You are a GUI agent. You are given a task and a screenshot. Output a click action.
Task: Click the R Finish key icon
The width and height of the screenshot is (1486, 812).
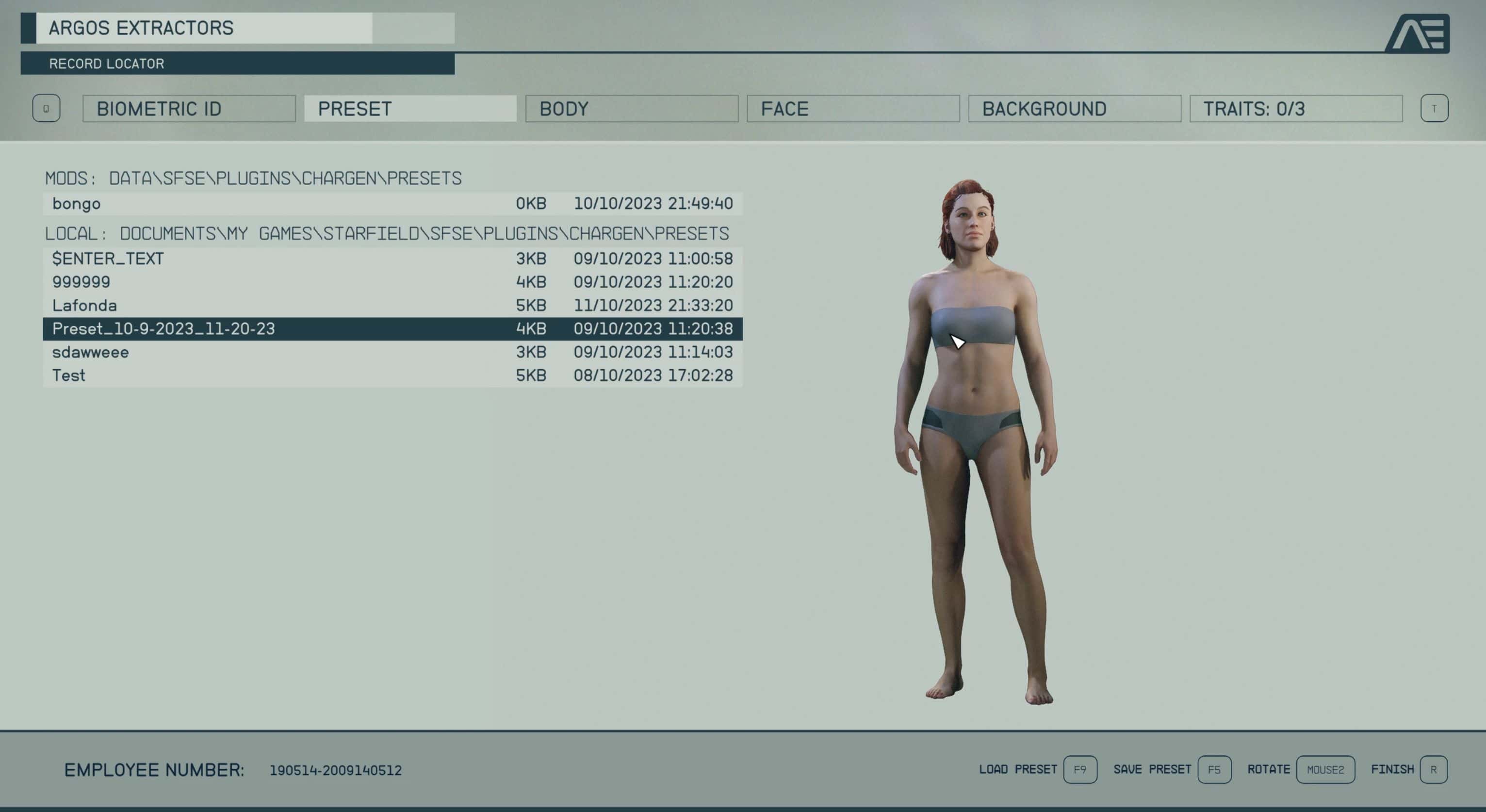pyautogui.click(x=1433, y=769)
